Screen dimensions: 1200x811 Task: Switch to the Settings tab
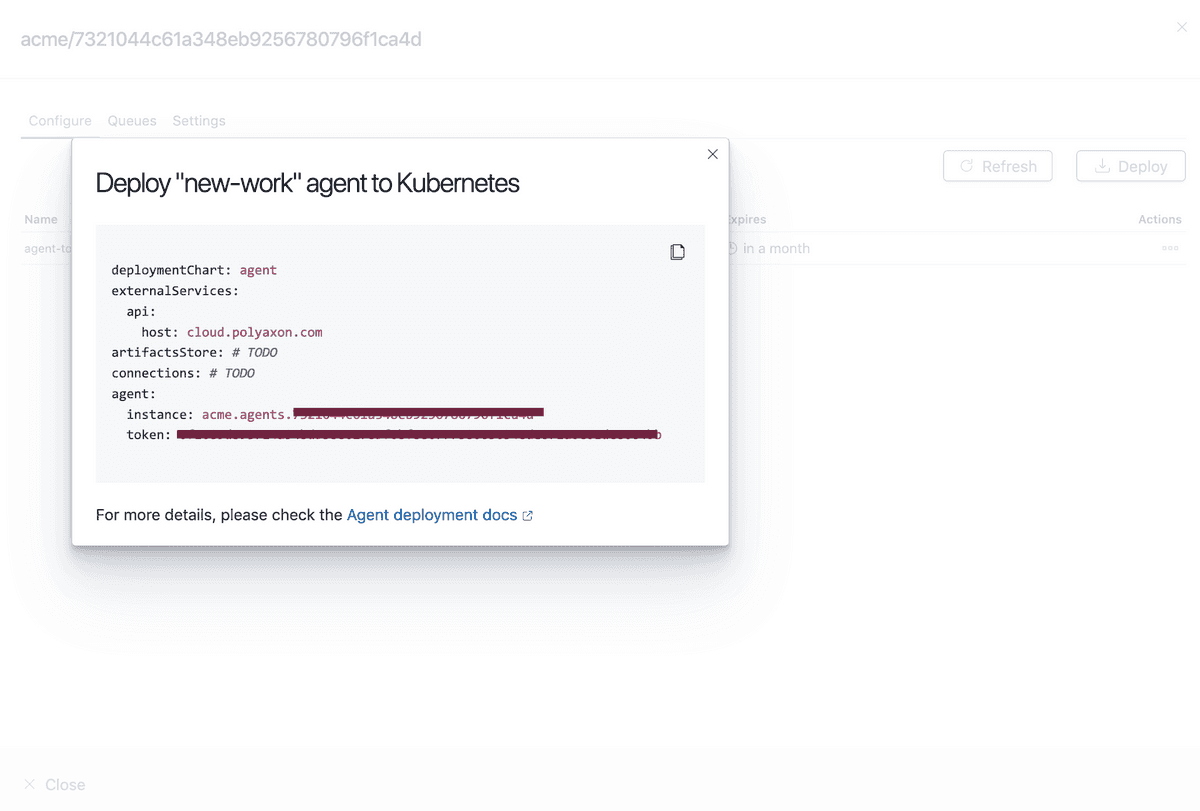coord(199,121)
